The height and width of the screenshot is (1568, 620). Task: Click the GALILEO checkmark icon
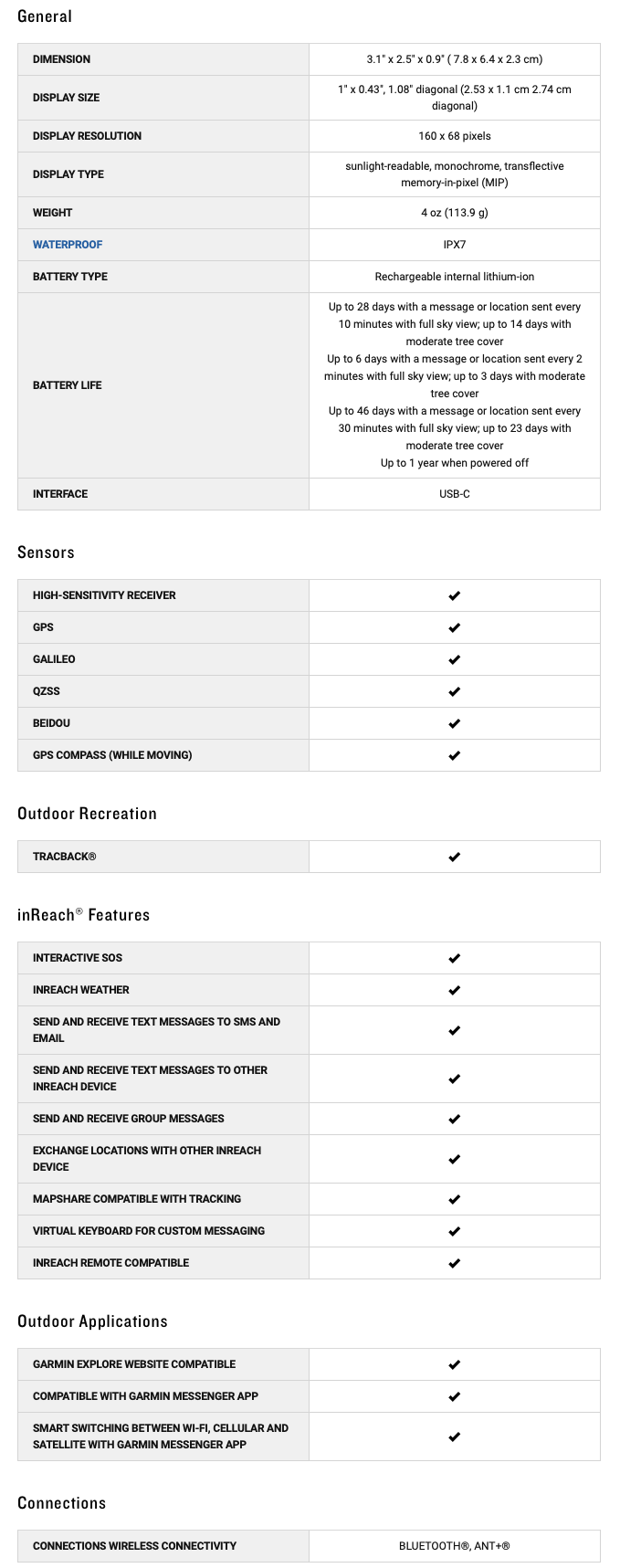[x=455, y=659]
